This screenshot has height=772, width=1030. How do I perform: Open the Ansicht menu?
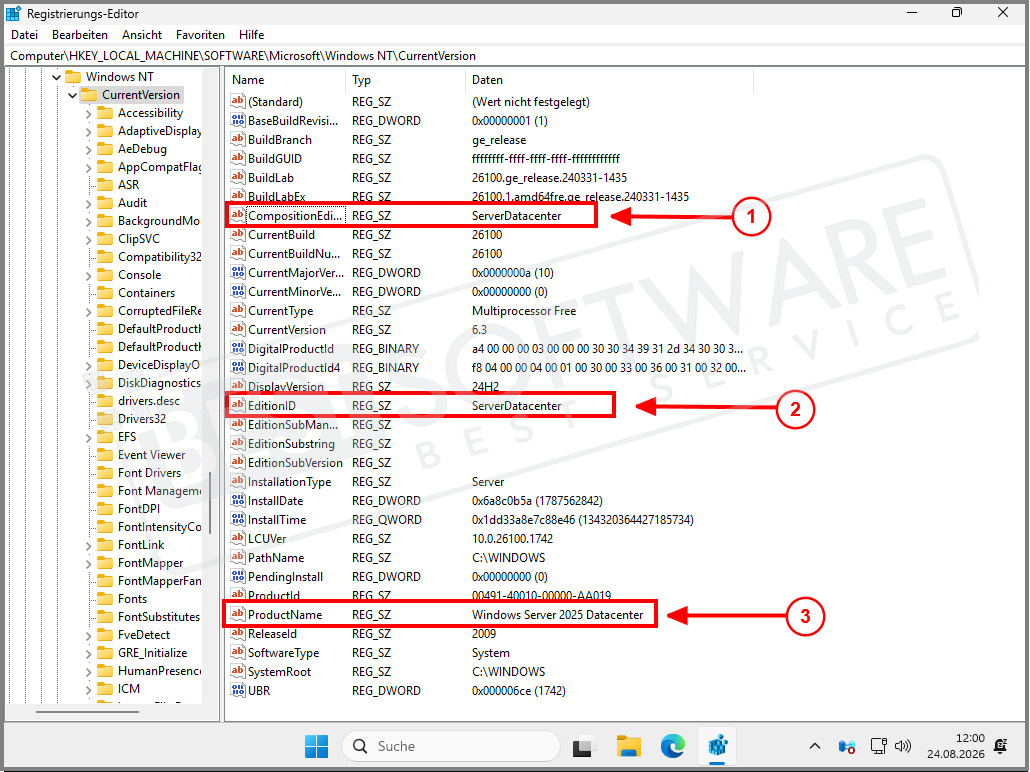tap(142, 35)
